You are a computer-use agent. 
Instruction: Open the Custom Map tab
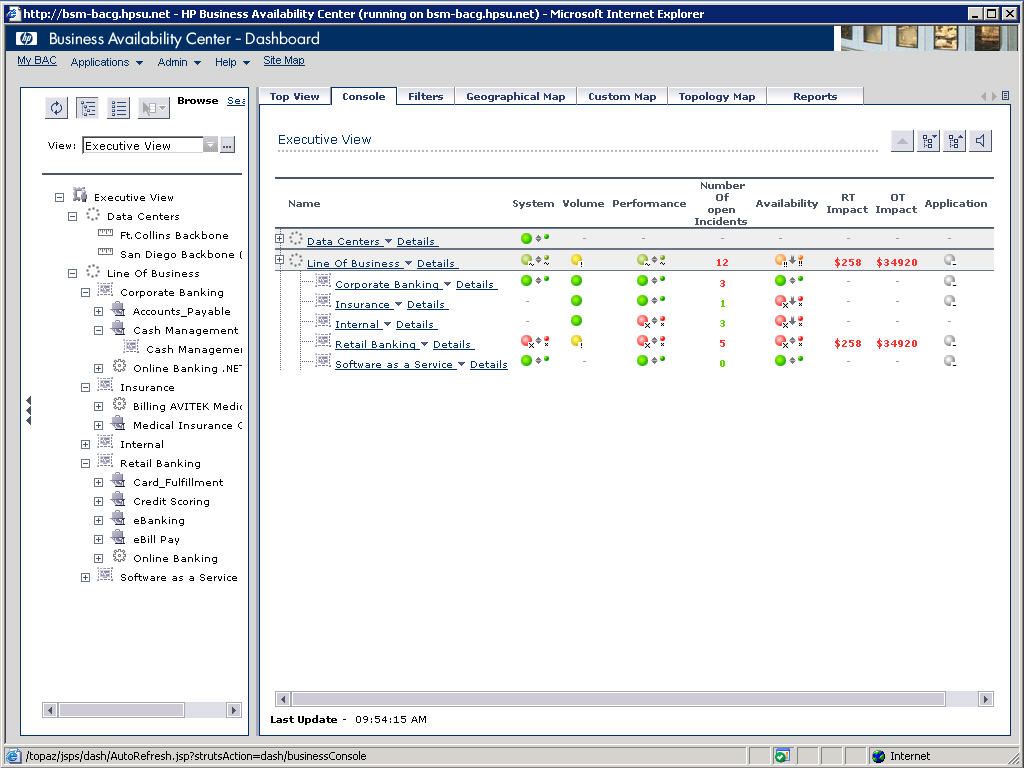622,97
